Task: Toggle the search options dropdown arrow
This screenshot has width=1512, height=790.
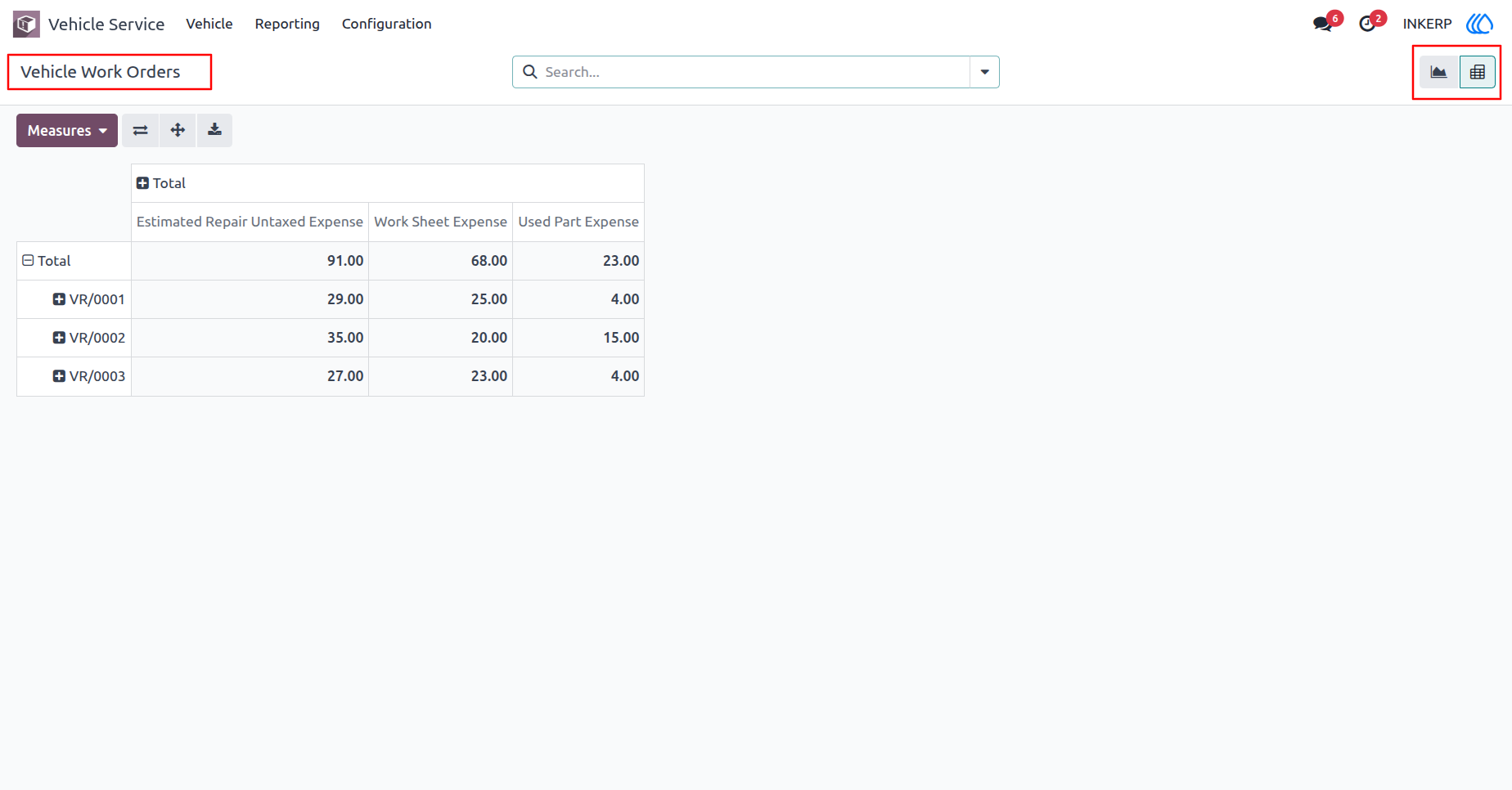Action: point(984,72)
